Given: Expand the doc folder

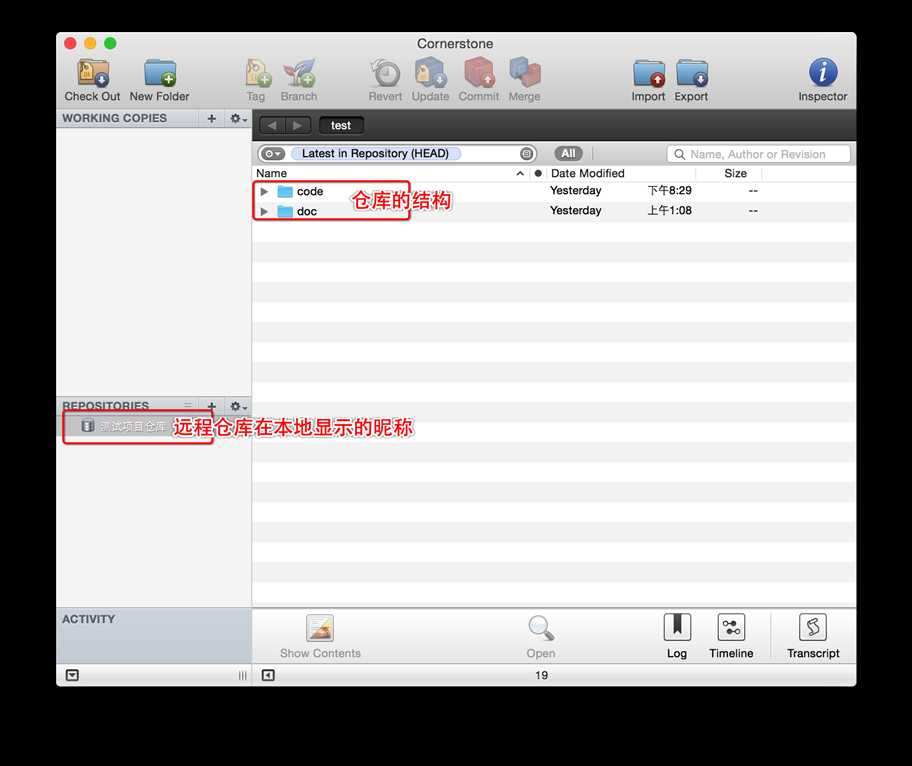Looking at the screenshot, I should [264, 211].
